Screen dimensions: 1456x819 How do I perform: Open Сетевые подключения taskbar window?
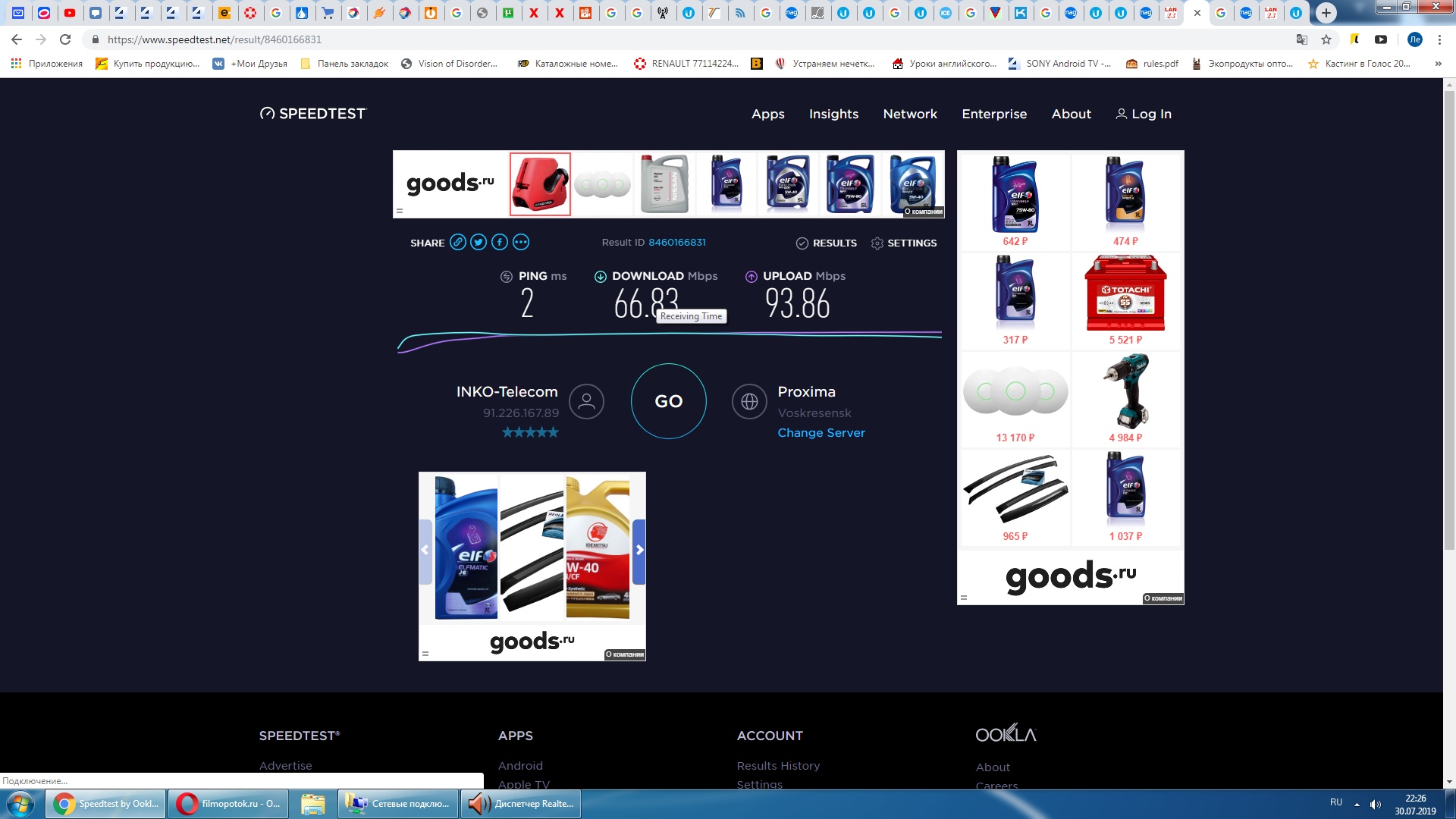(x=398, y=804)
